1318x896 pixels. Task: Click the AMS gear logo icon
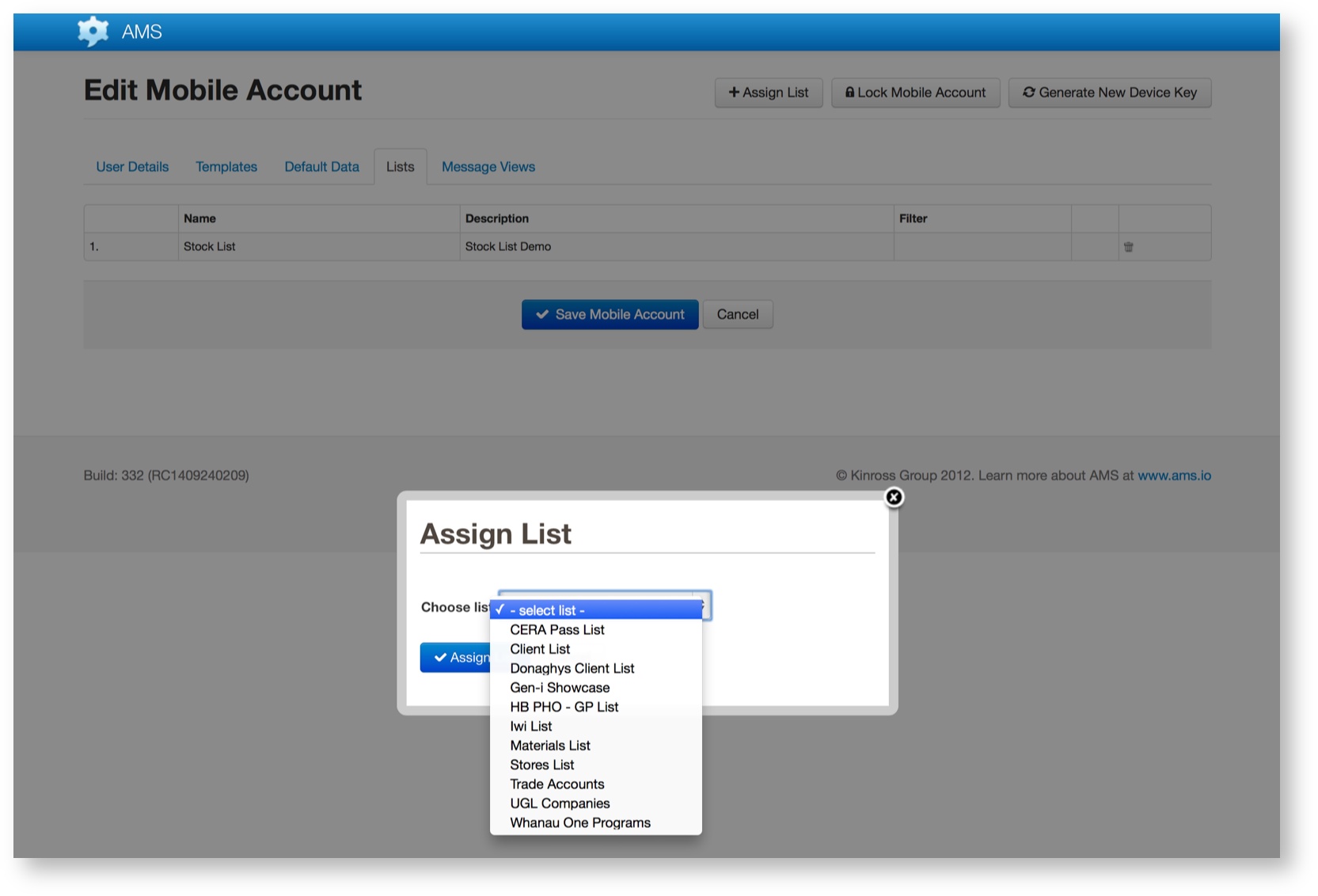click(x=93, y=32)
